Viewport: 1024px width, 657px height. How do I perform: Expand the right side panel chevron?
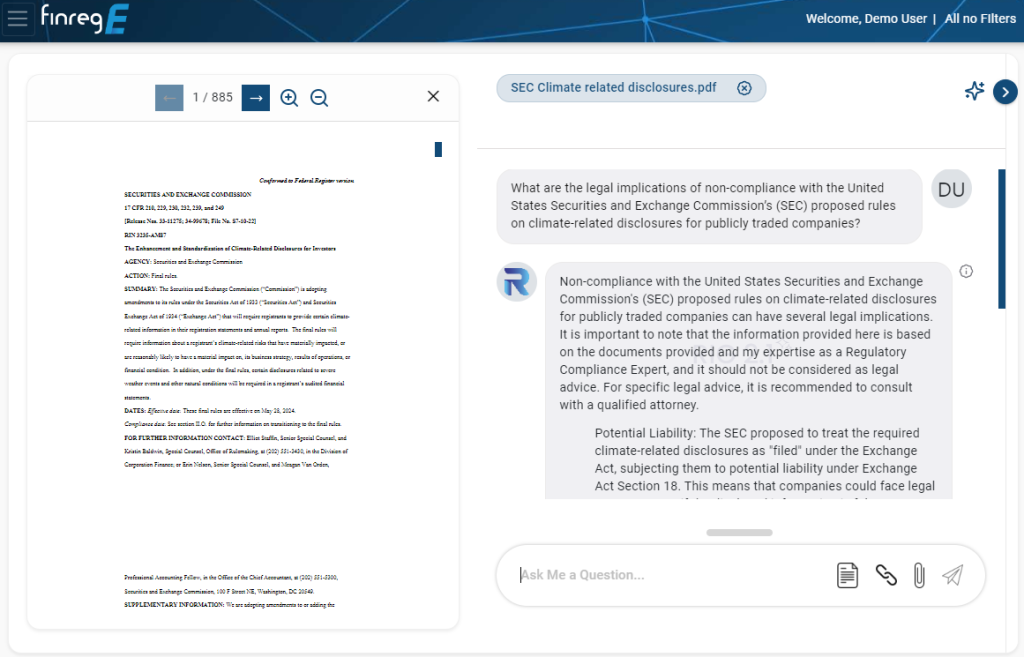pos(1005,92)
